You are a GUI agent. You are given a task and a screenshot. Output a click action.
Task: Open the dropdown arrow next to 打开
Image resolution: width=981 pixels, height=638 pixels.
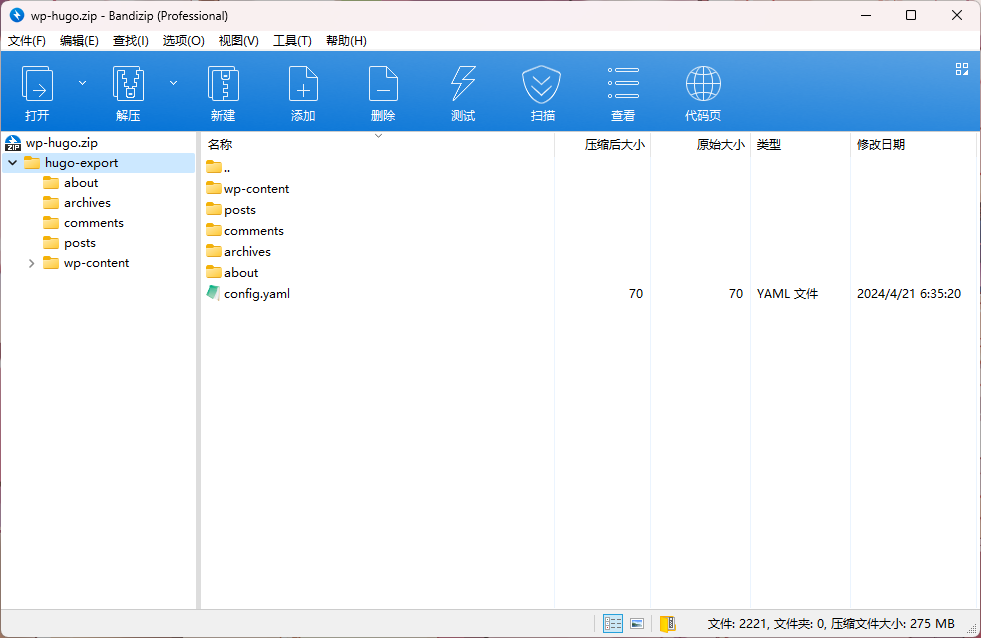pyautogui.click(x=82, y=83)
